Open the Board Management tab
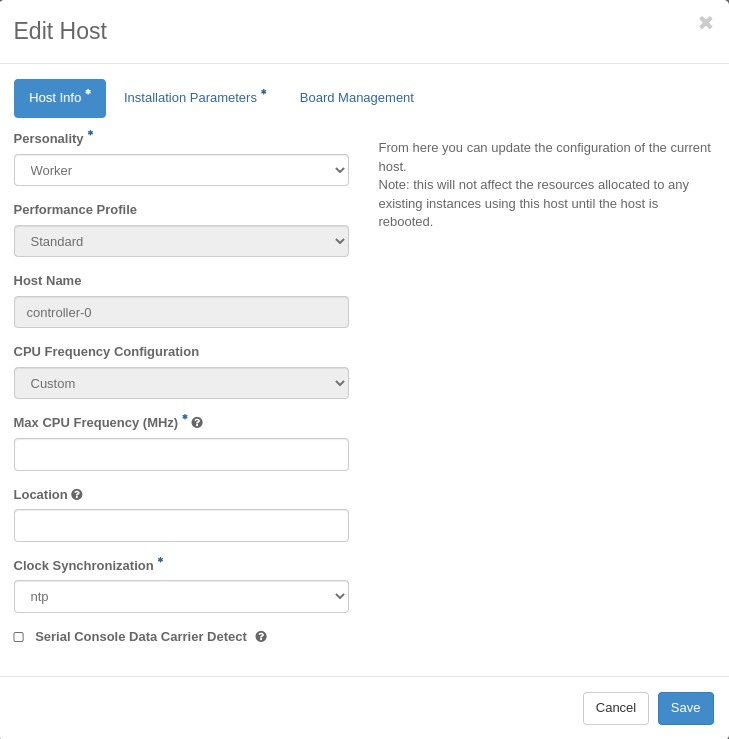Image resolution: width=729 pixels, height=739 pixels. tap(356, 98)
